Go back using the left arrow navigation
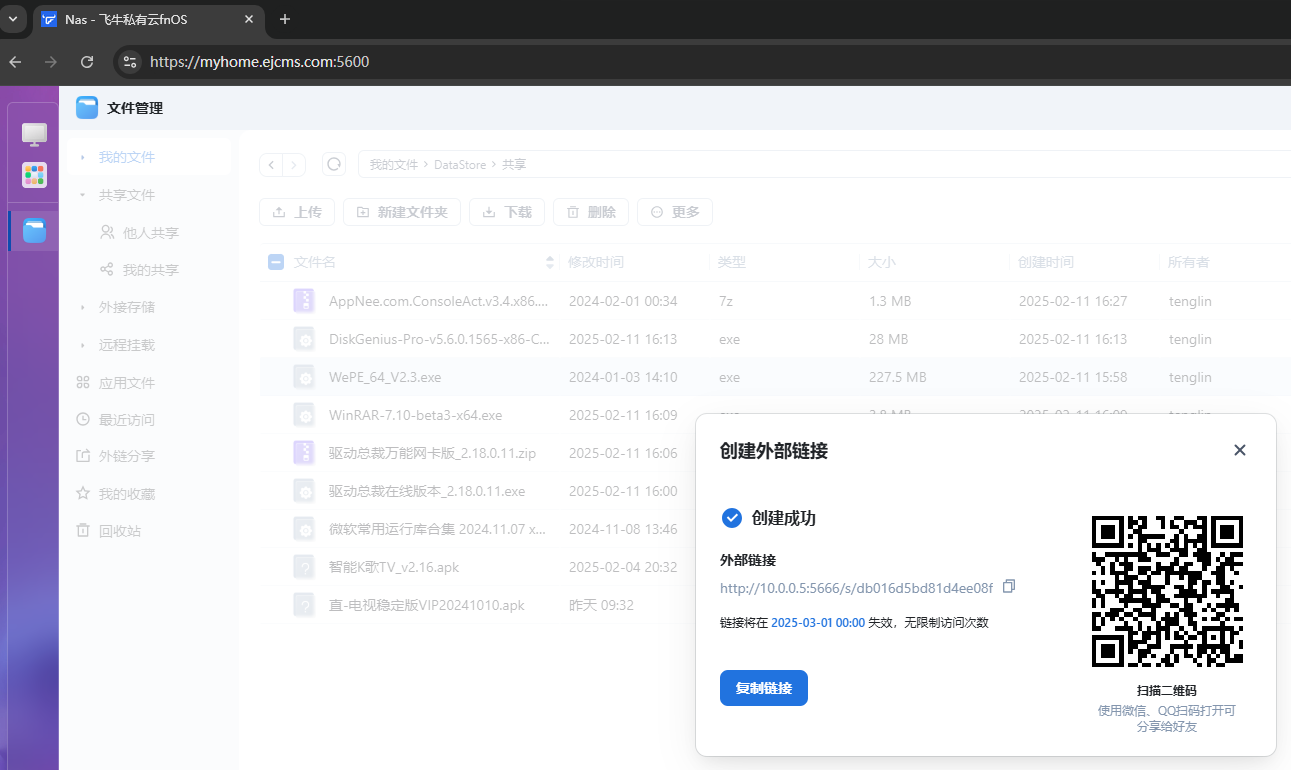Viewport: 1291px width, 770px height. pyautogui.click(x=271, y=164)
